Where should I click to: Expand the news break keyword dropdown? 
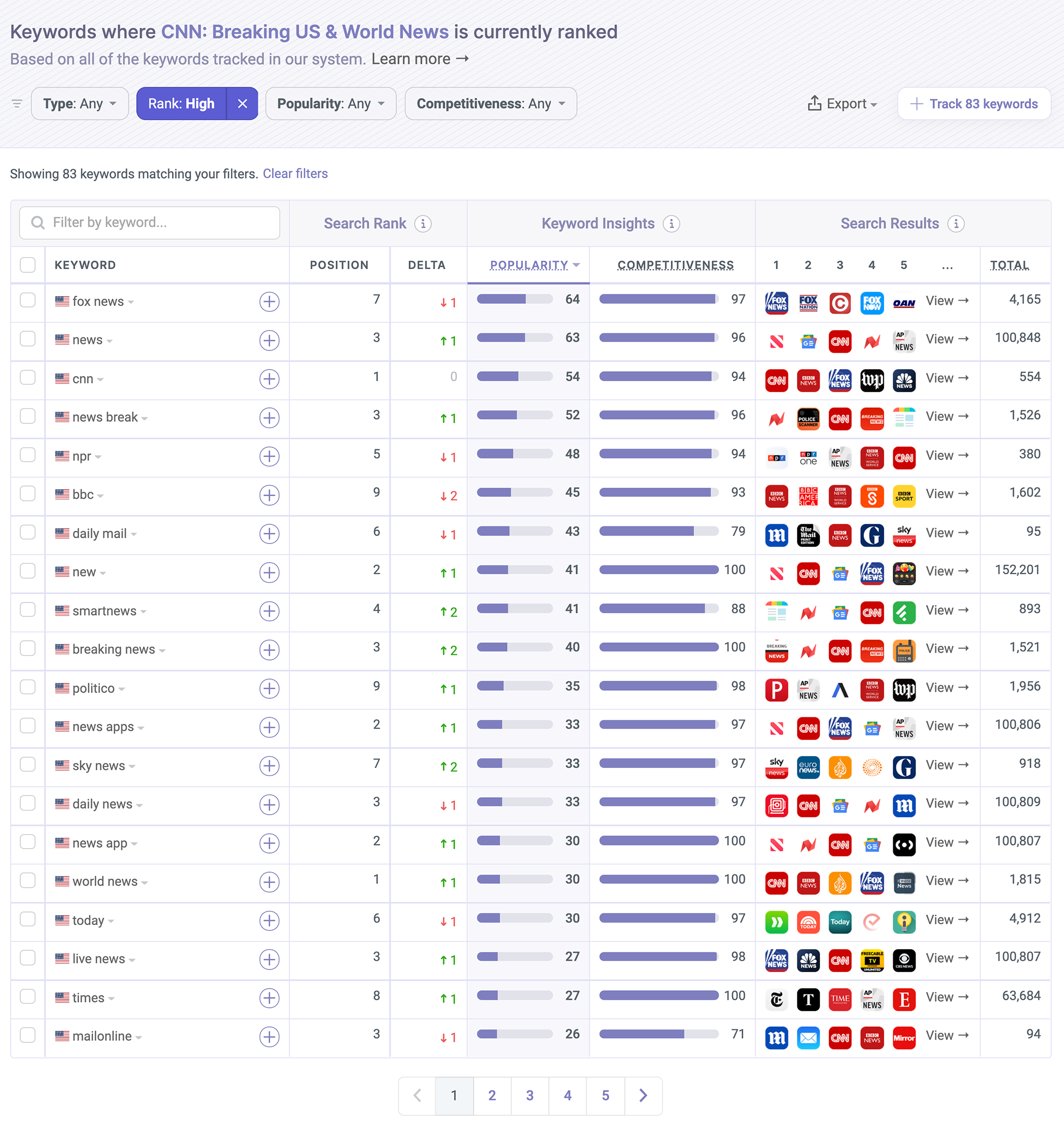[x=145, y=419]
